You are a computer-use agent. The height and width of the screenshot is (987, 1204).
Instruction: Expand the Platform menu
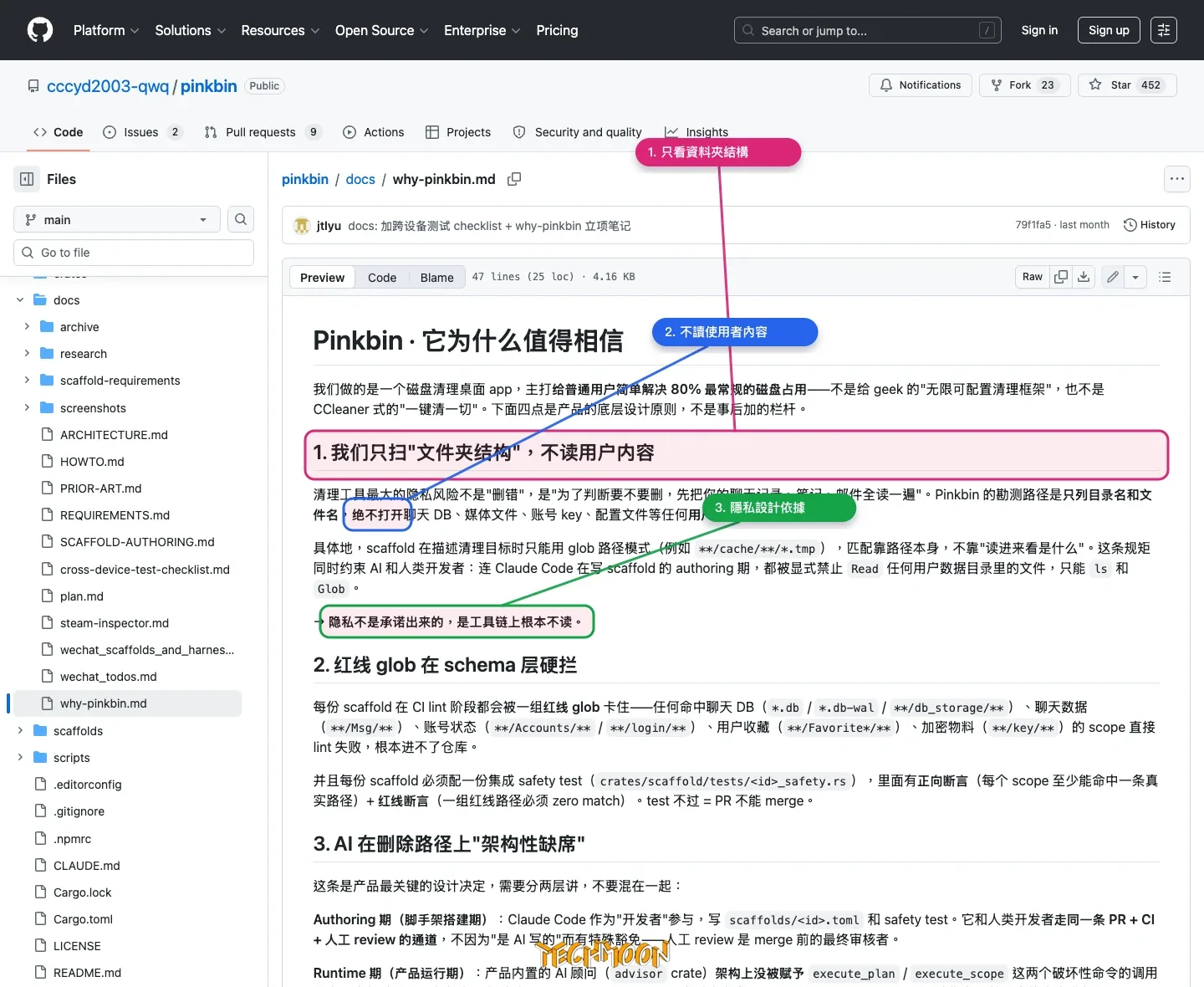click(106, 30)
